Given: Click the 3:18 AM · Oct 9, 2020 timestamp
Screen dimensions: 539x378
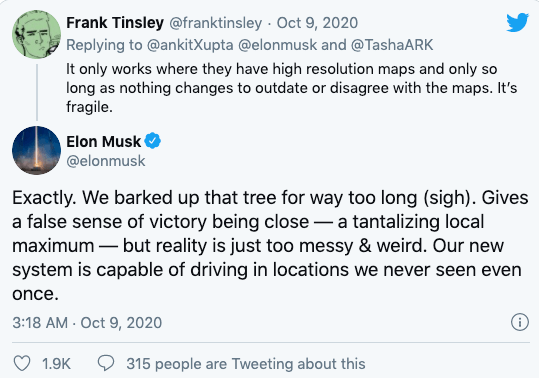Looking at the screenshot, I should (x=87, y=323).
